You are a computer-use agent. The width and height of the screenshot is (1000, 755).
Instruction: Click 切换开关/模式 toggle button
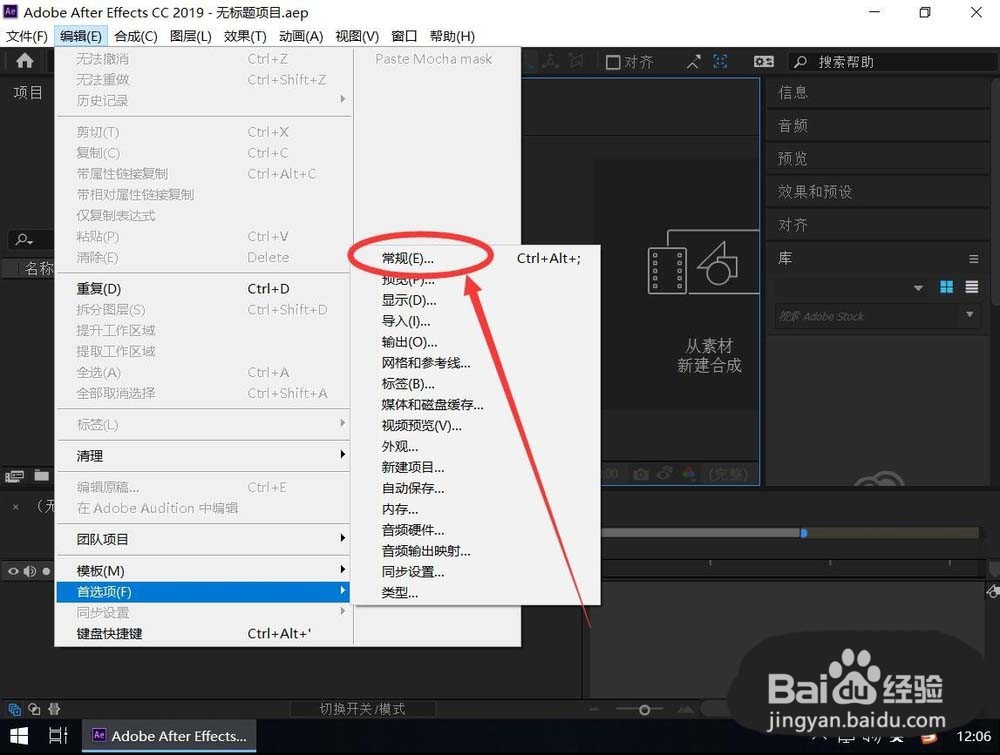click(362, 709)
